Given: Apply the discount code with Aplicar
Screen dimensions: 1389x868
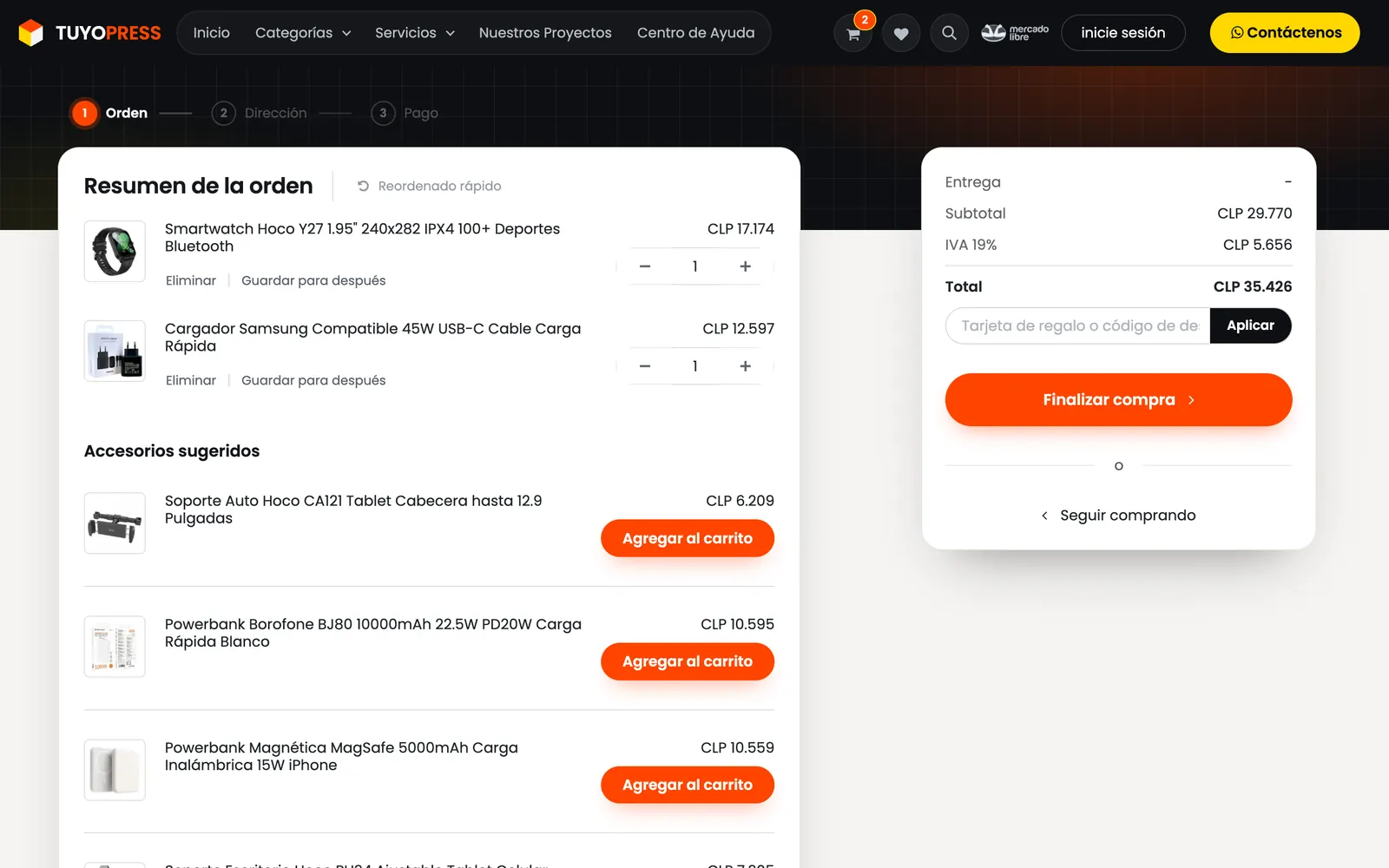Looking at the screenshot, I should 1250,325.
